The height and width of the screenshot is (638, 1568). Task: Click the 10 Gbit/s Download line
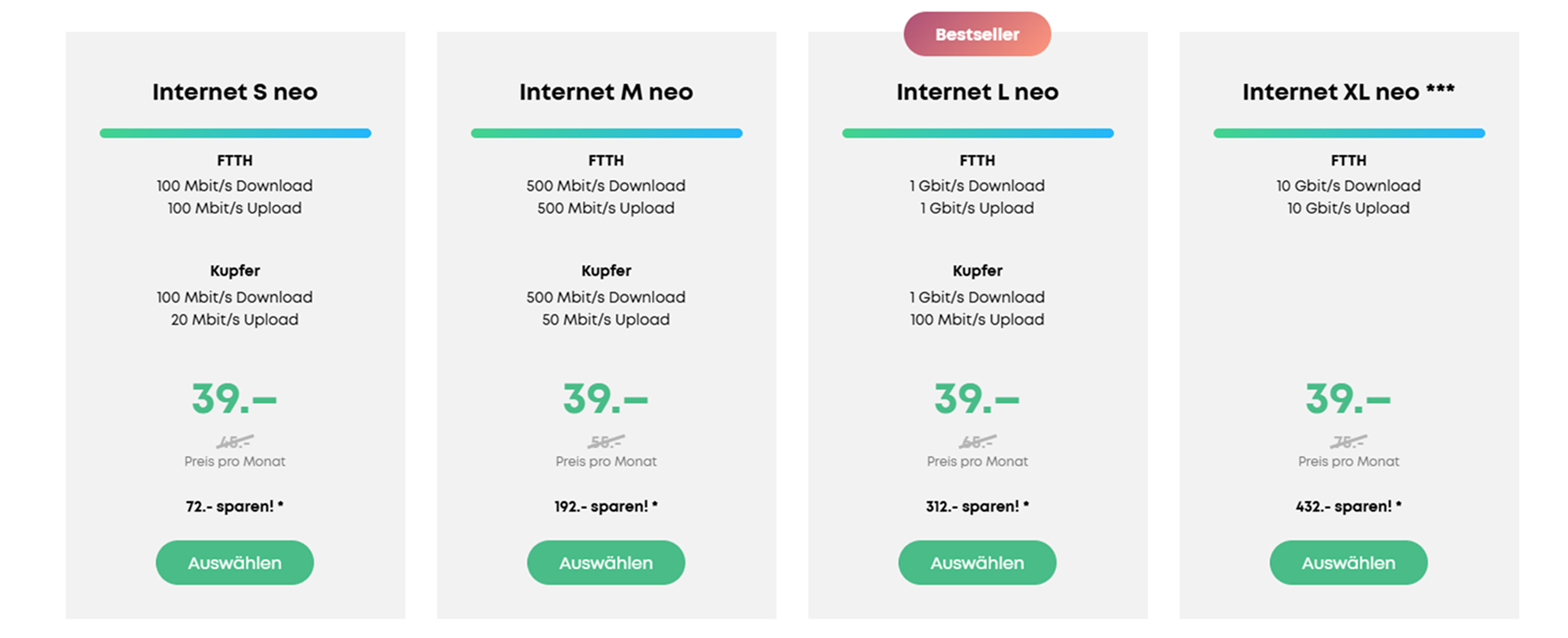coord(1348,186)
